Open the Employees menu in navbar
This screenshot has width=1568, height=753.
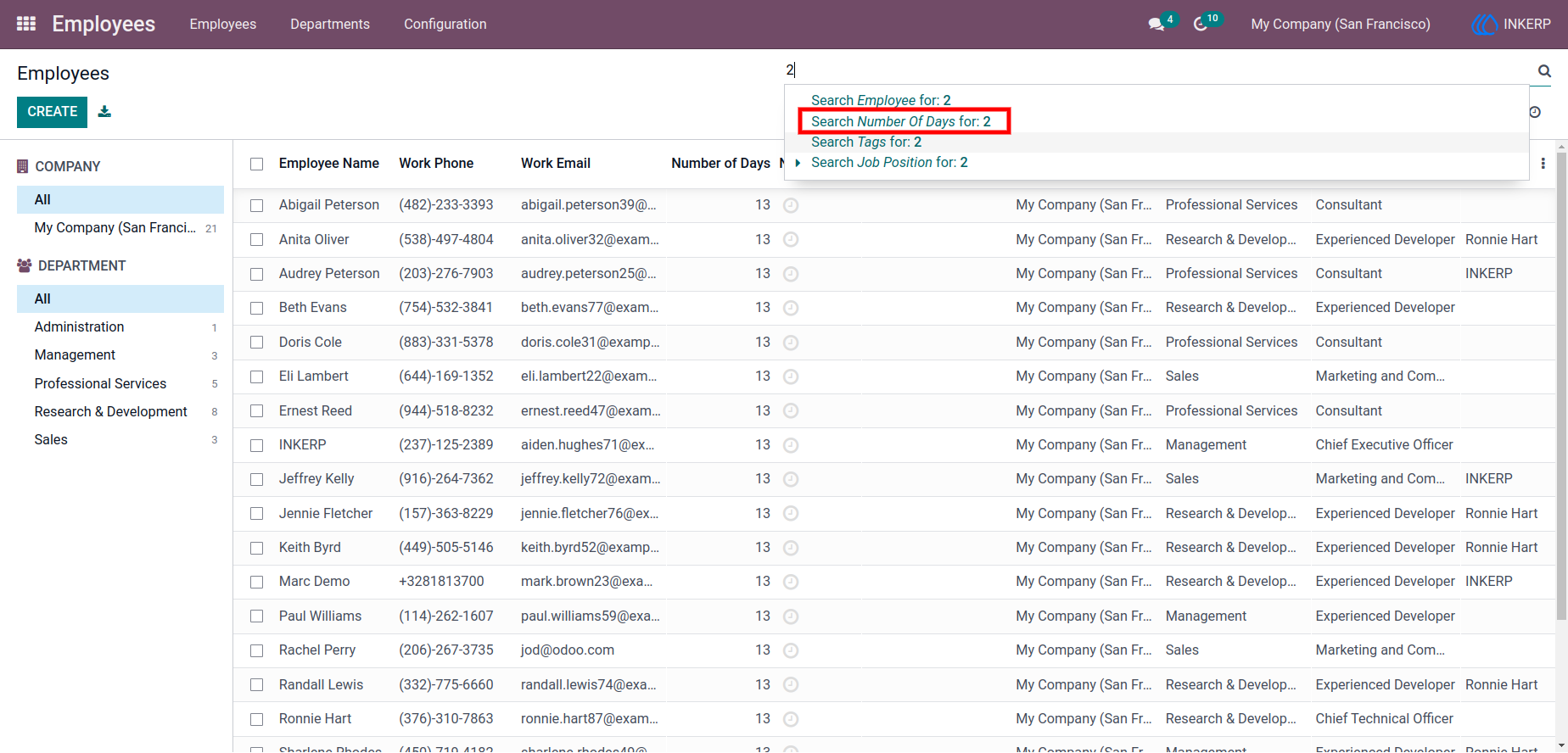tap(223, 25)
